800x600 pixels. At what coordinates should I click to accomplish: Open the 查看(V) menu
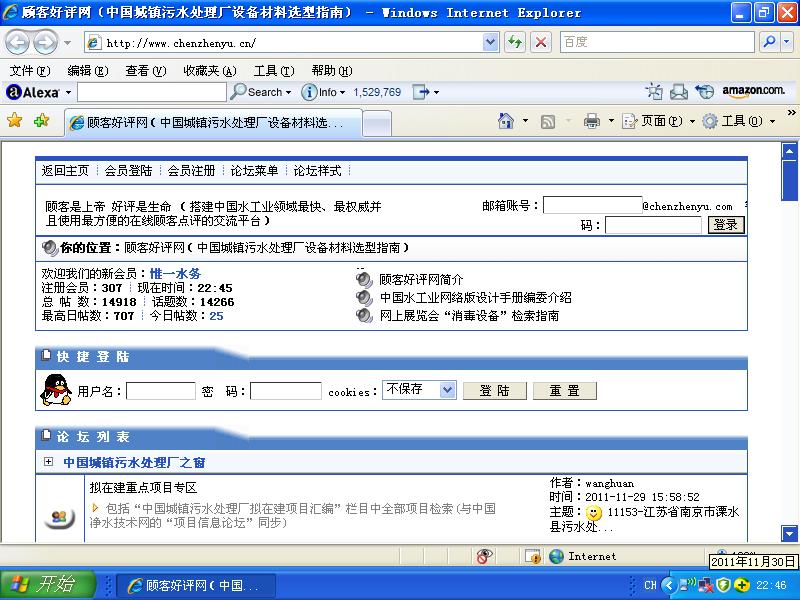[146, 70]
